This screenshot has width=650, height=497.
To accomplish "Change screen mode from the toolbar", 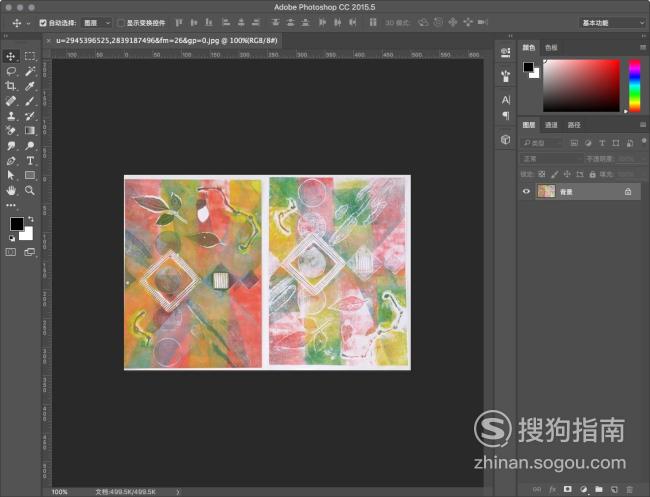I will tap(29, 252).
